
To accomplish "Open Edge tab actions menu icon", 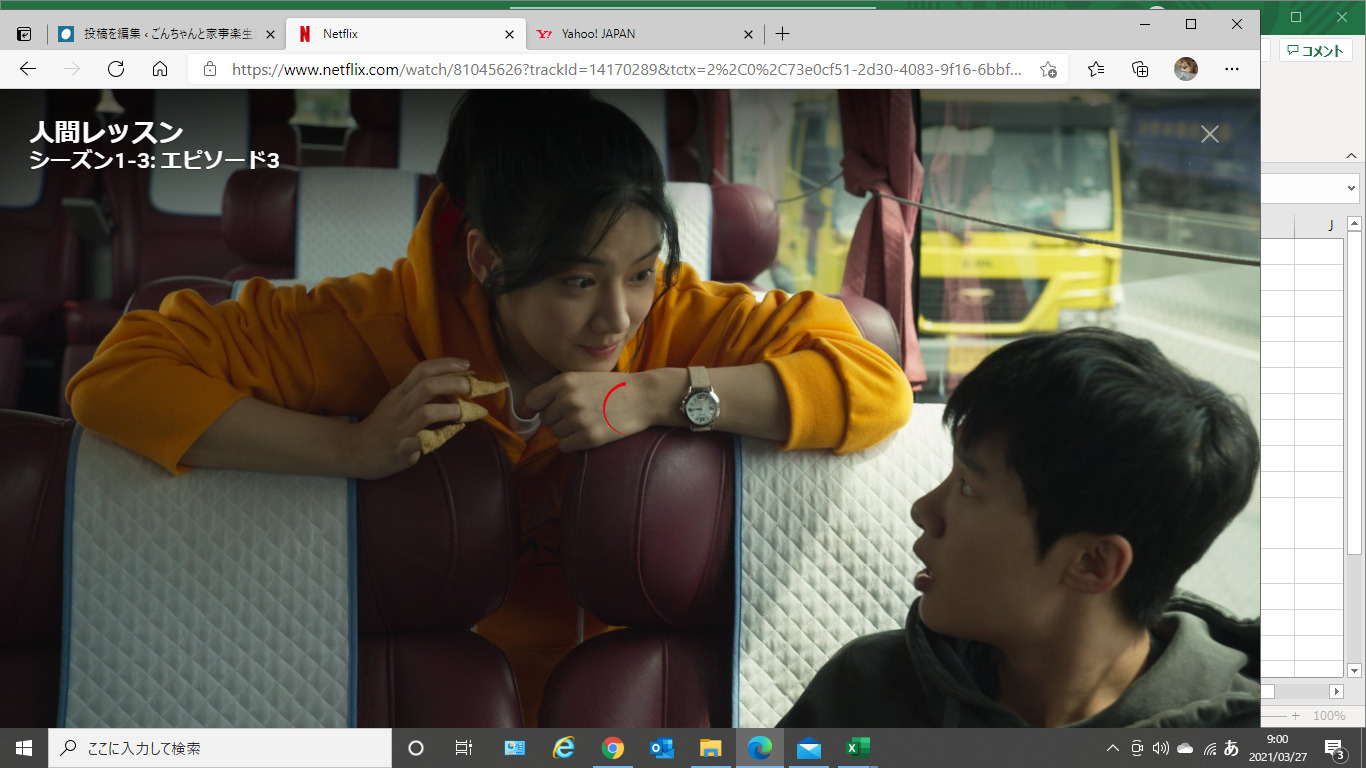I will point(25,34).
